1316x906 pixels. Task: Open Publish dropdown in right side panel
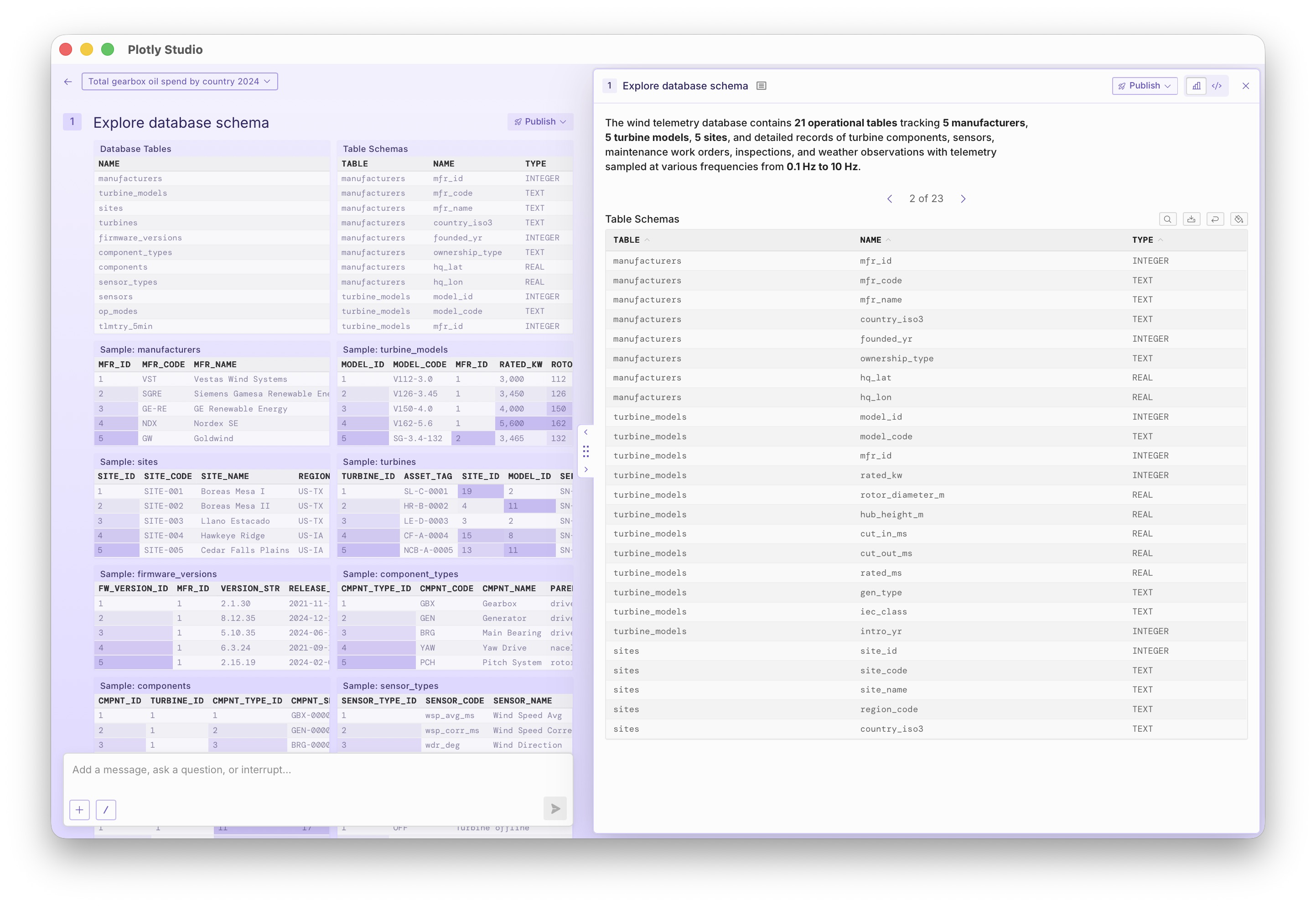(1144, 86)
